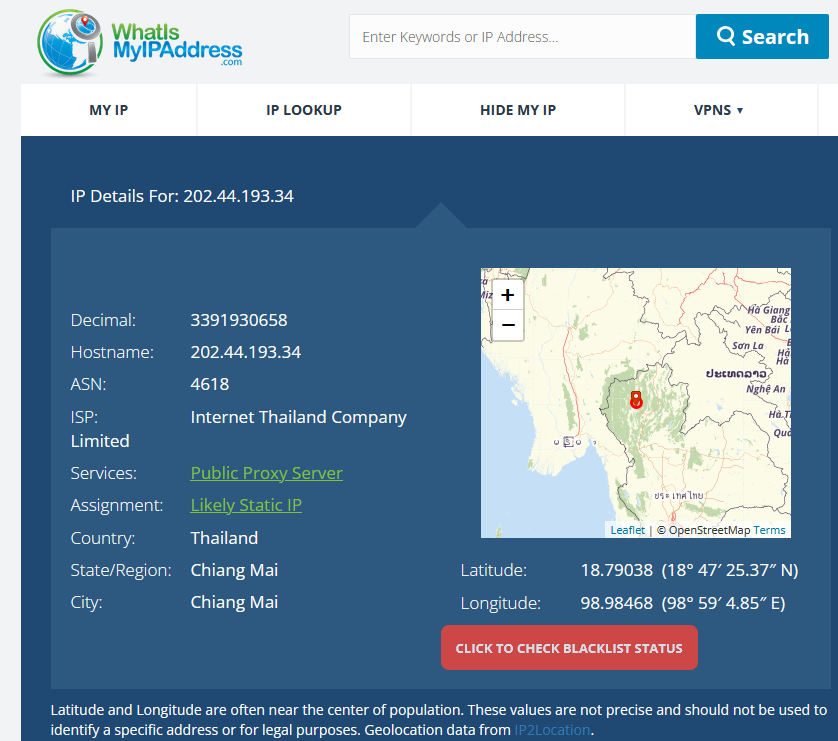Open the OpenStreetMap attribution link
This screenshot has width=838, height=741.
709,530
